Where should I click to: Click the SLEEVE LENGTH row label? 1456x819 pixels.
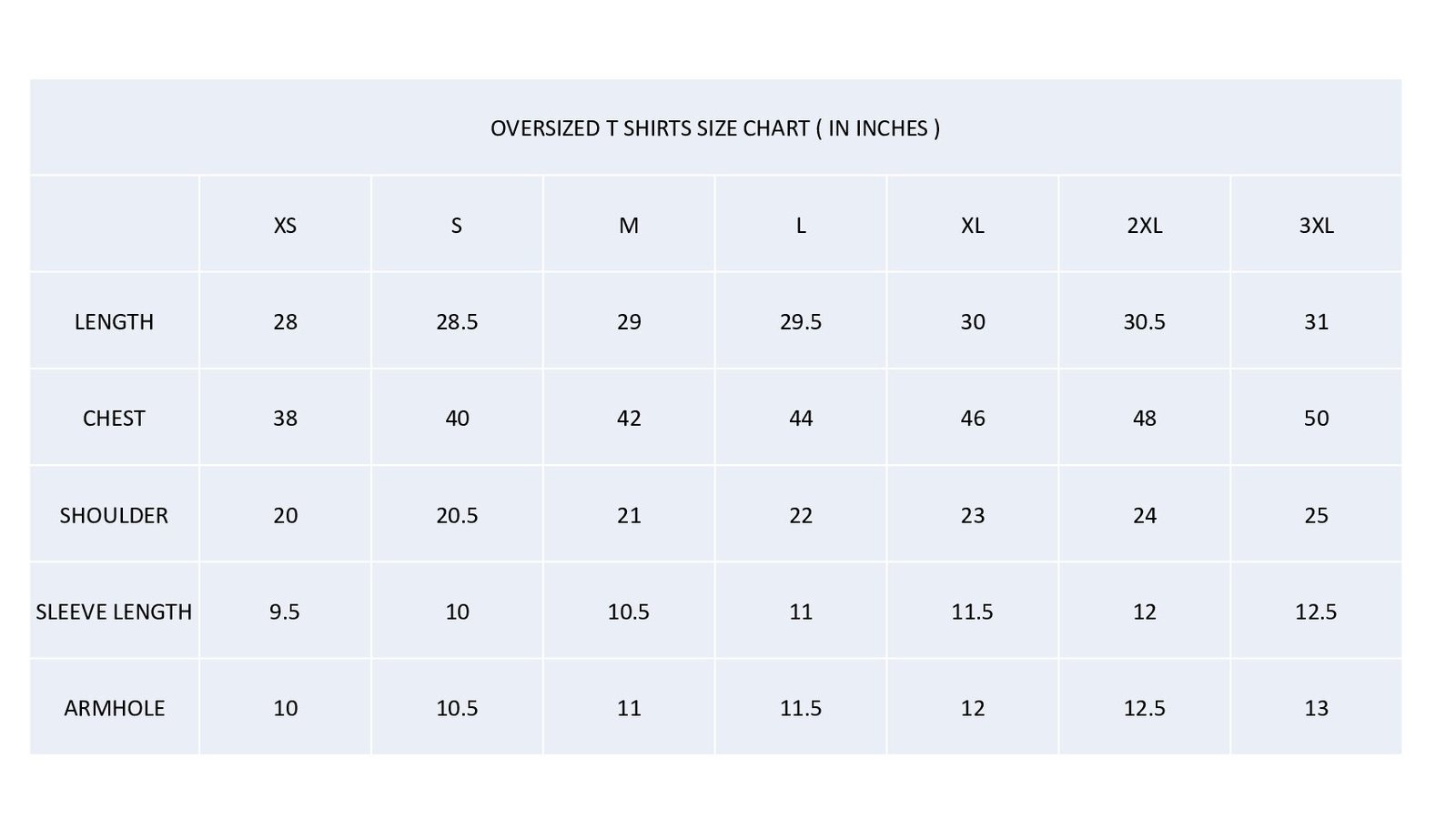[114, 612]
